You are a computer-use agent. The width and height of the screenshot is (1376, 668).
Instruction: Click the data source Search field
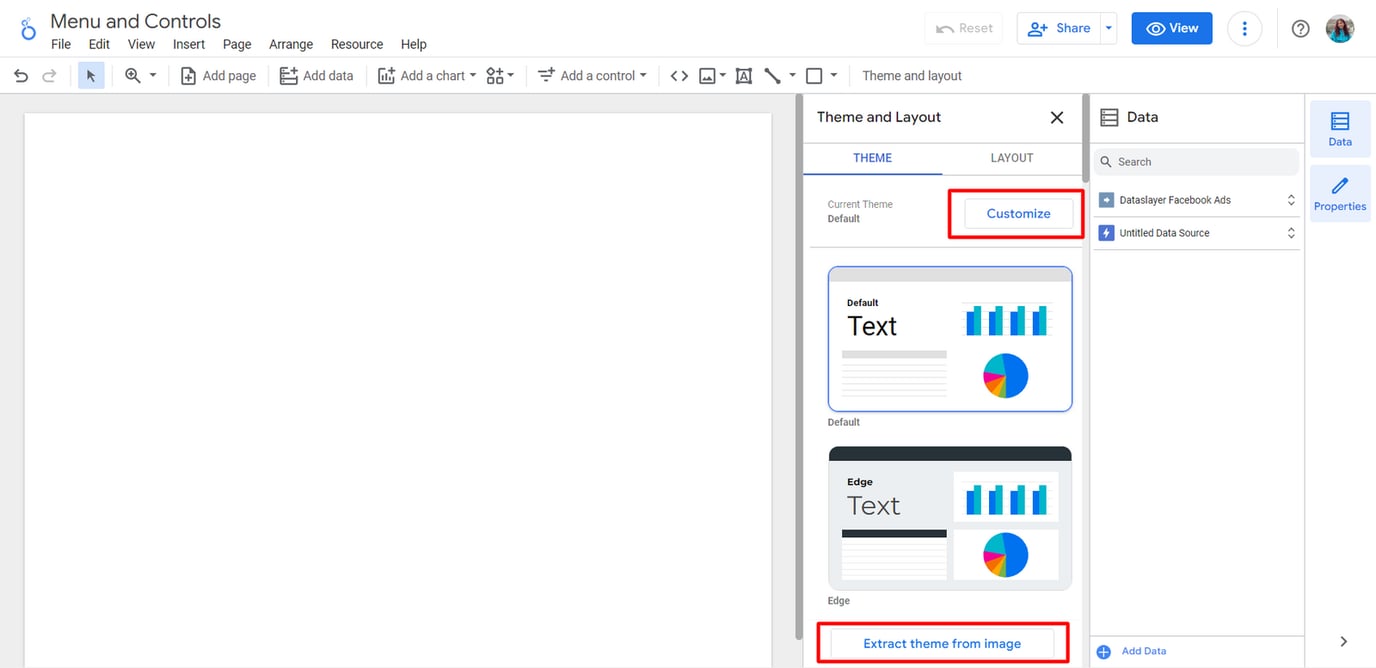point(1196,161)
